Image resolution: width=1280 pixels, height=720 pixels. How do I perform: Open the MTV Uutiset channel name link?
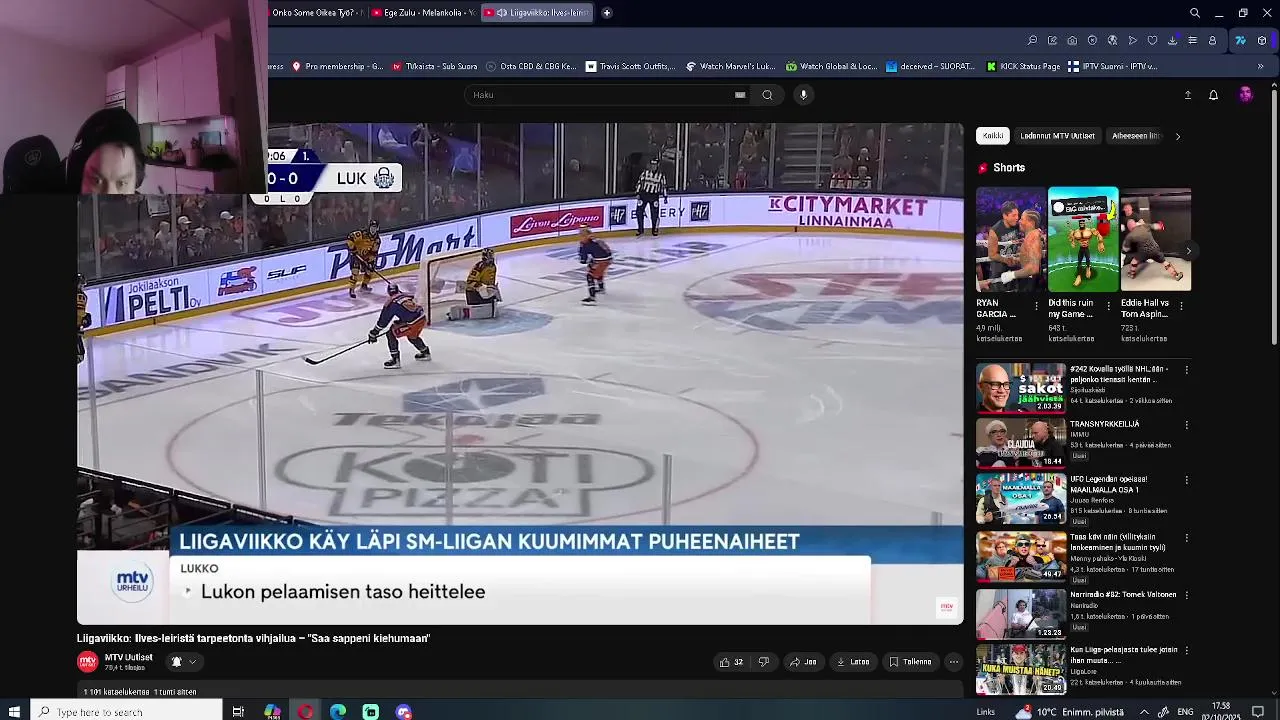[128, 657]
